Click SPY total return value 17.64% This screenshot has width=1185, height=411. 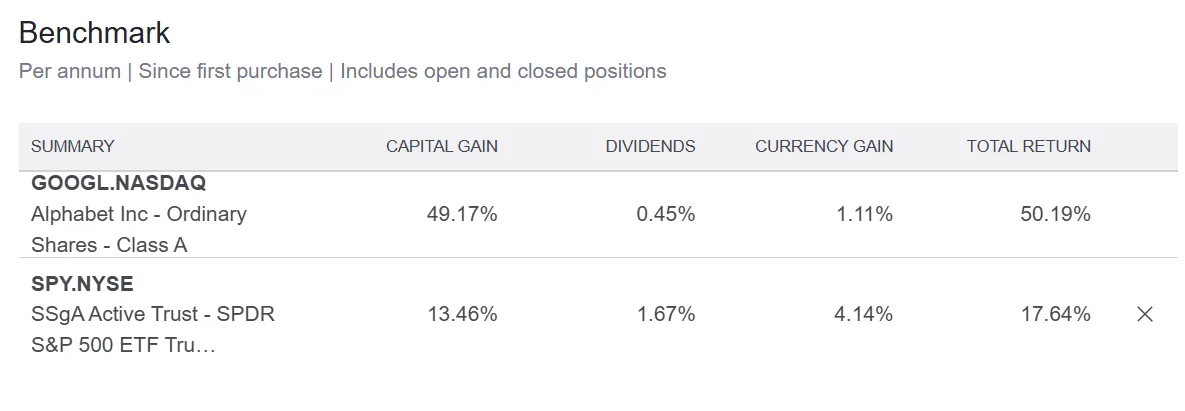(1056, 314)
